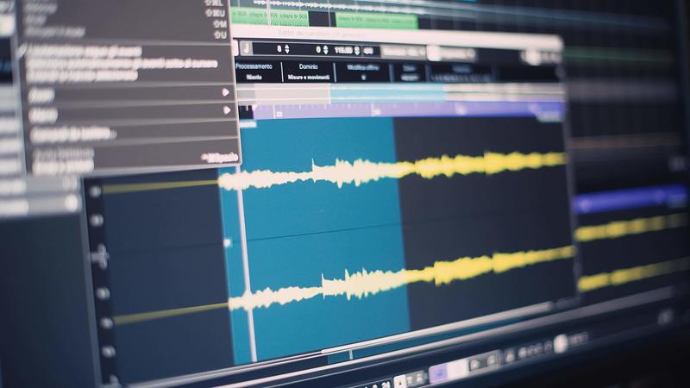Toggle the purple cycle button in transport bar
The image size is (690, 388).
click(439, 373)
